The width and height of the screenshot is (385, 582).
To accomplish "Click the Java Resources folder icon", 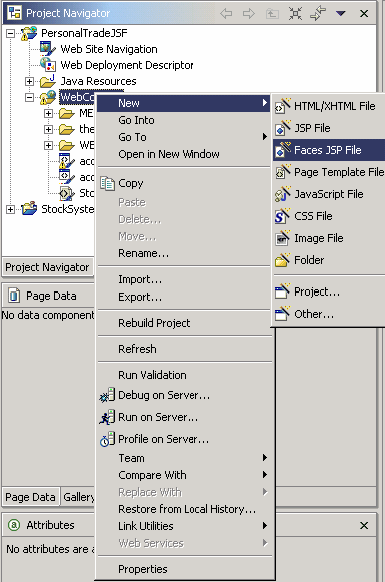I will (48, 81).
